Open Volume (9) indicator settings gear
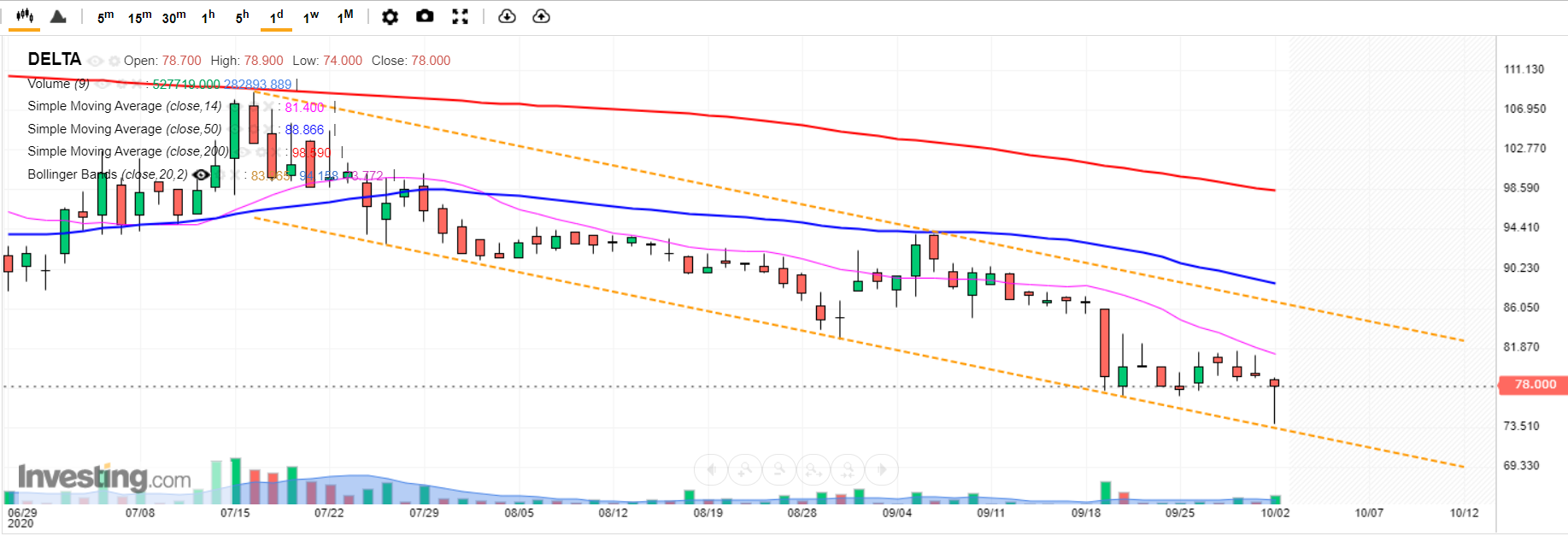 tap(121, 84)
